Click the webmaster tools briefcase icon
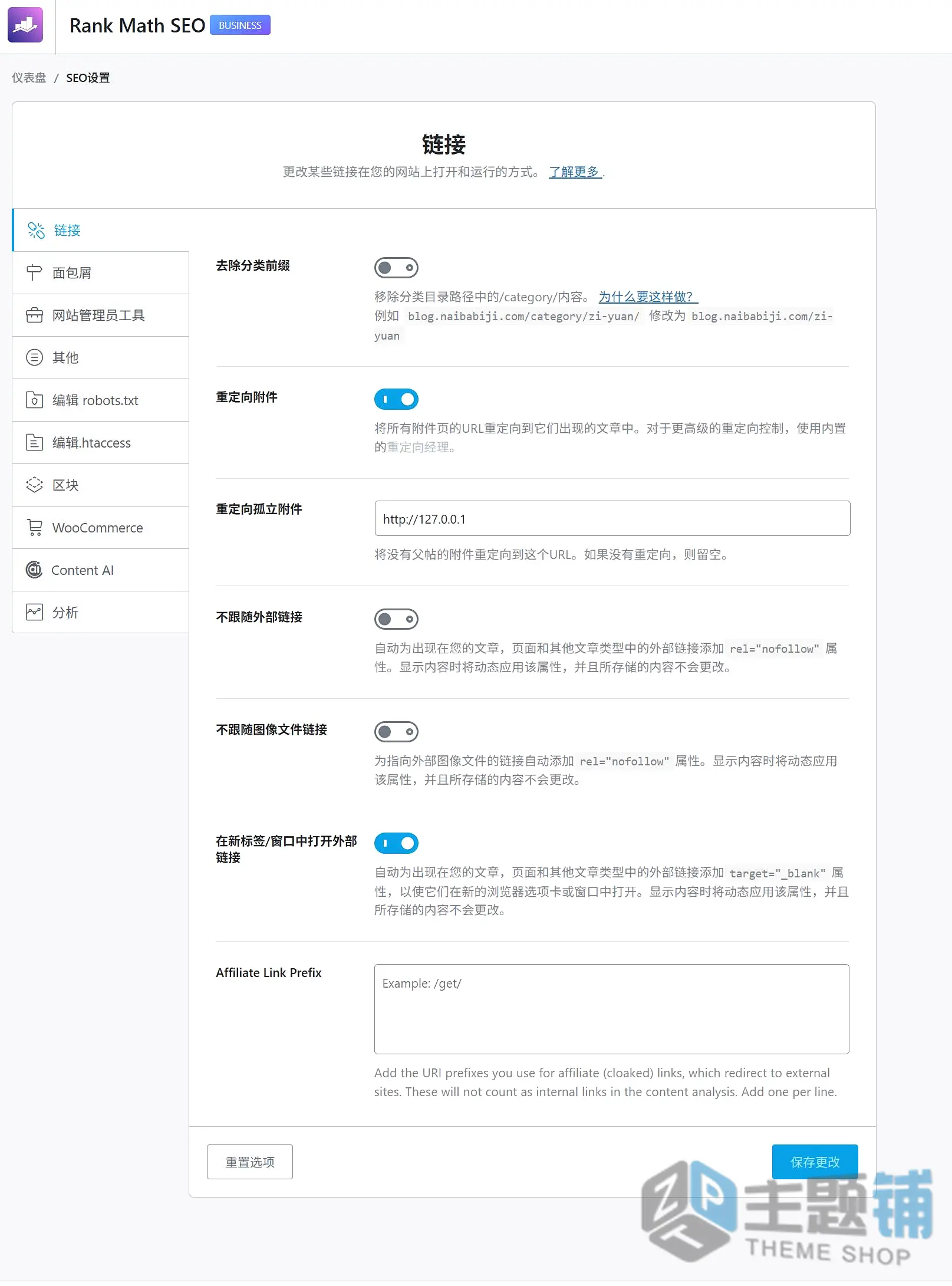 pyautogui.click(x=34, y=315)
